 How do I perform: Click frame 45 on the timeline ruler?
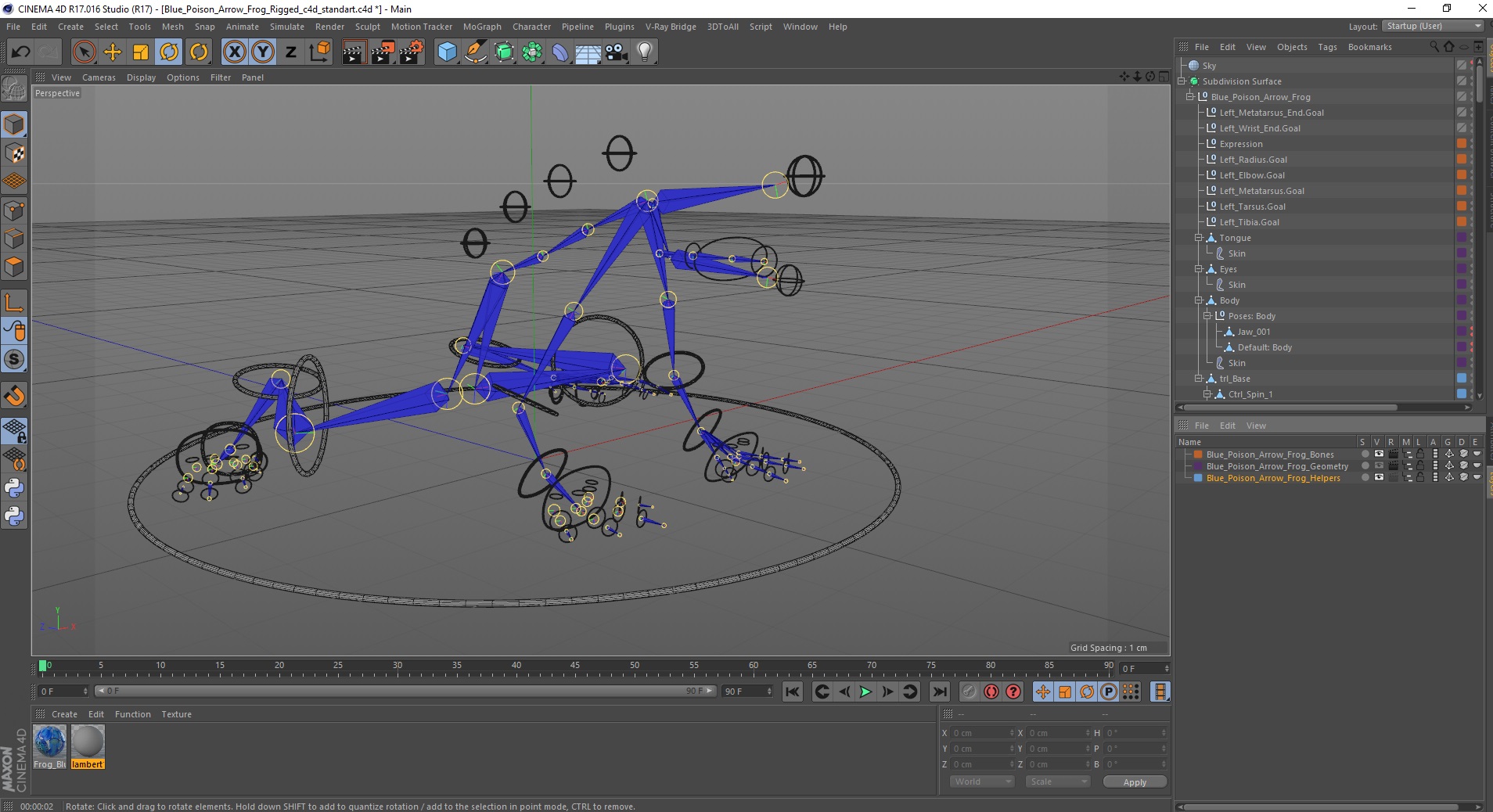tap(574, 666)
